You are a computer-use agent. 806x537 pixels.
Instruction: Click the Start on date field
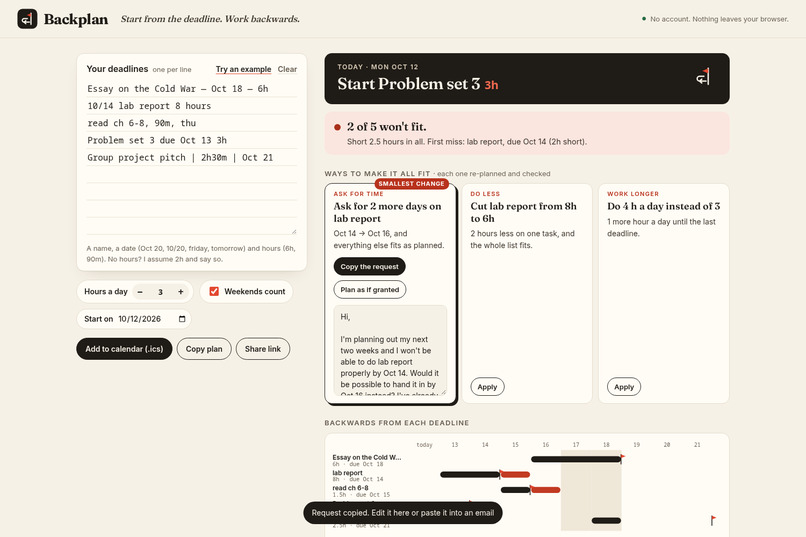pos(152,319)
